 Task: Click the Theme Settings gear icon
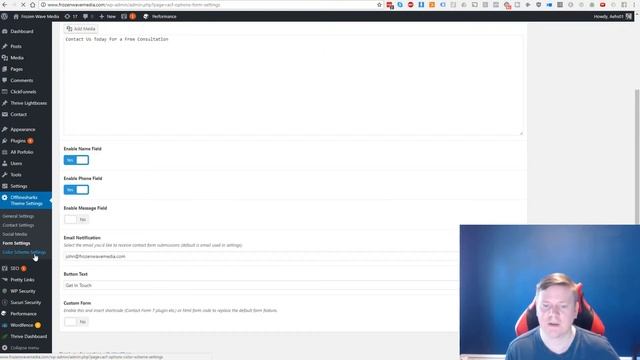pos(4,198)
